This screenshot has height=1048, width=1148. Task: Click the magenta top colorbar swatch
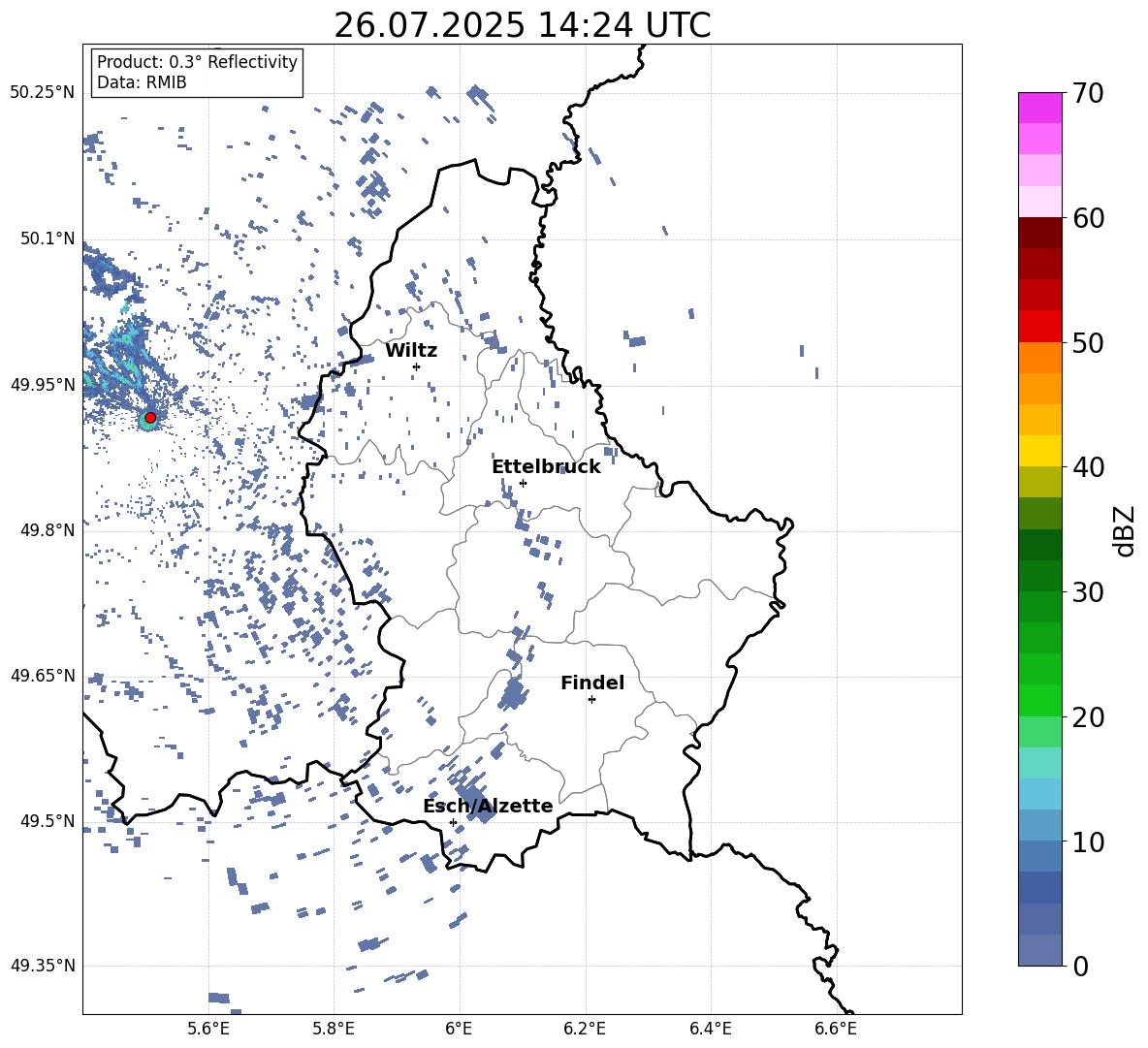point(1040,108)
